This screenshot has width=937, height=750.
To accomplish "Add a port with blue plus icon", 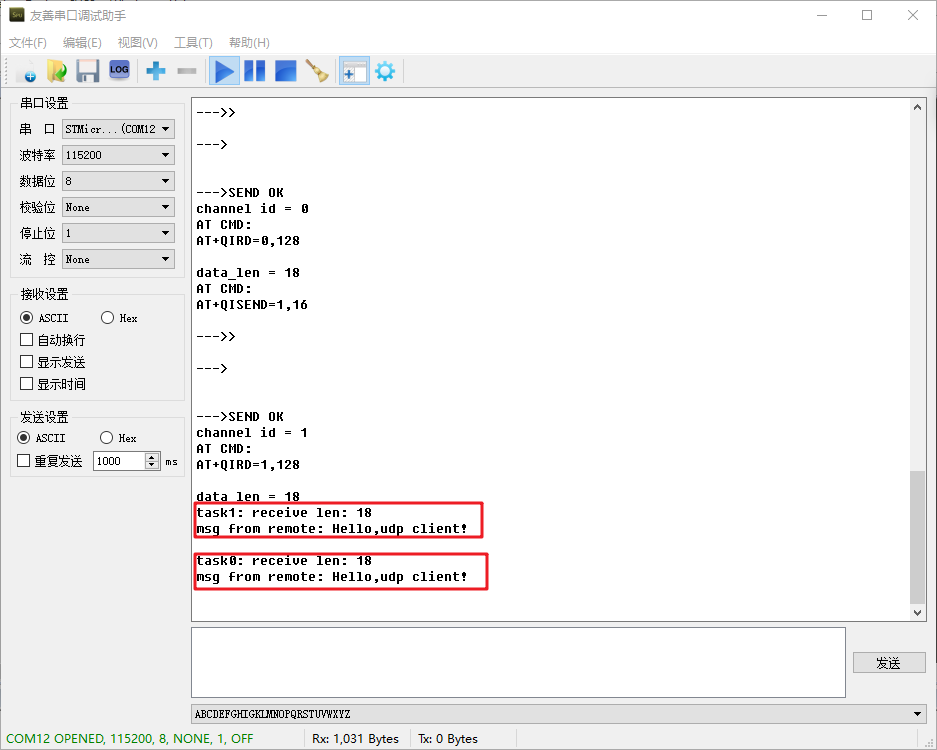I will pyautogui.click(x=155, y=71).
